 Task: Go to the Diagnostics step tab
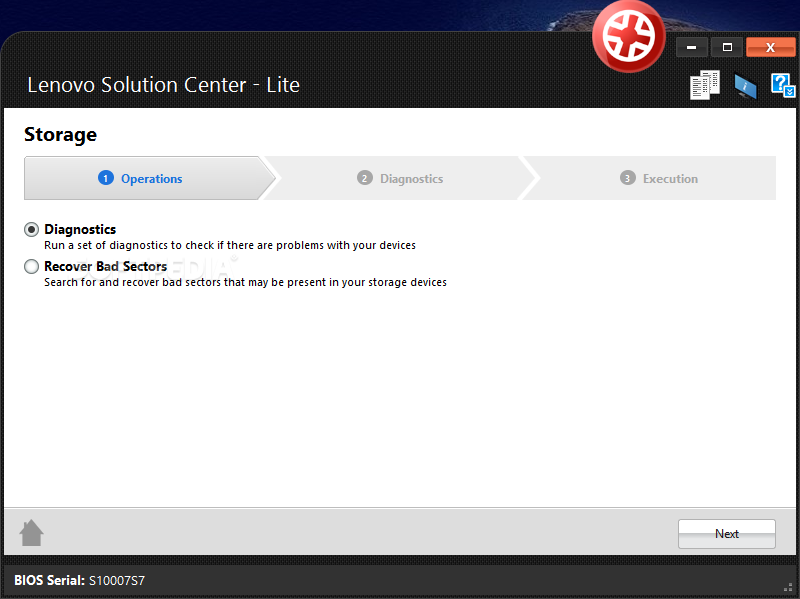tap(400, 178)
